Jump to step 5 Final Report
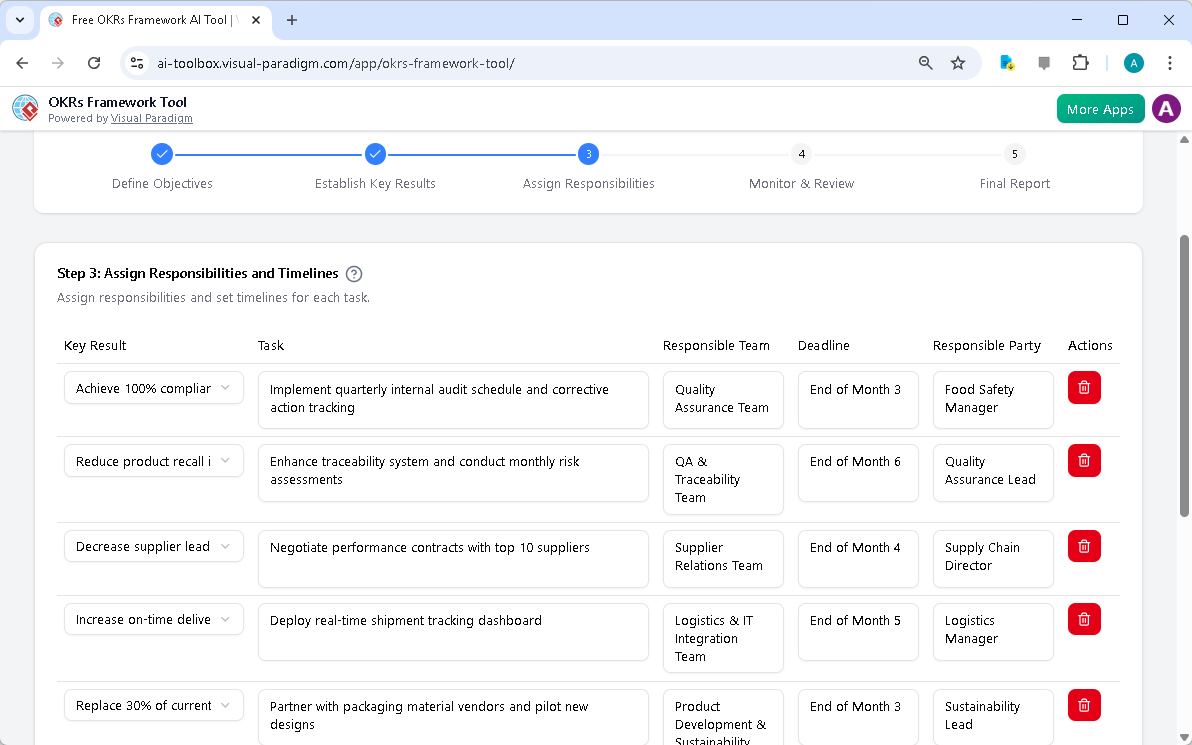The height and width of the screenshot is (745, 1192). [x=1014, y=154]
